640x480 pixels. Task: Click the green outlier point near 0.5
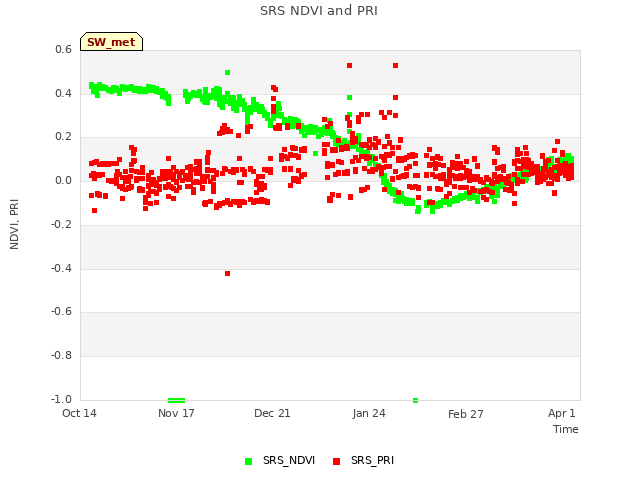coord(227,73)
